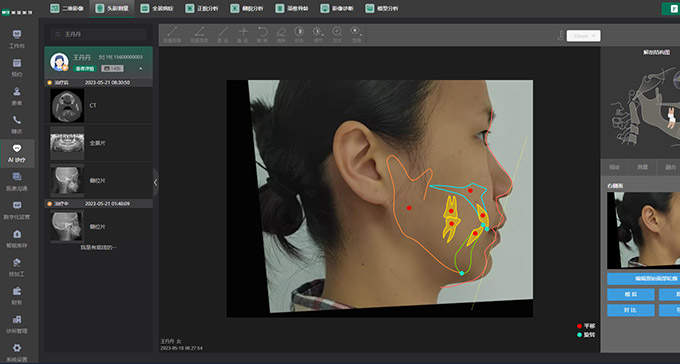Open 工作台 in the left sidebar
680x364 pixels.
(16, 39)
